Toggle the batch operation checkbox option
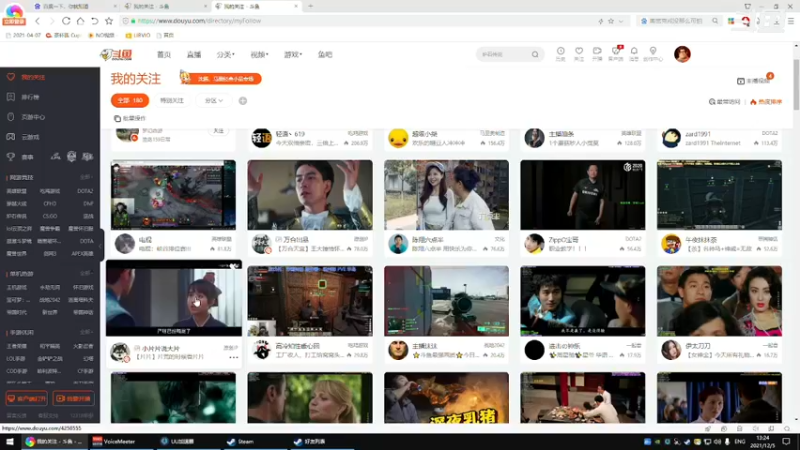Image resolution: width=800 pixels, height=450 pixels. click(130, 118)
